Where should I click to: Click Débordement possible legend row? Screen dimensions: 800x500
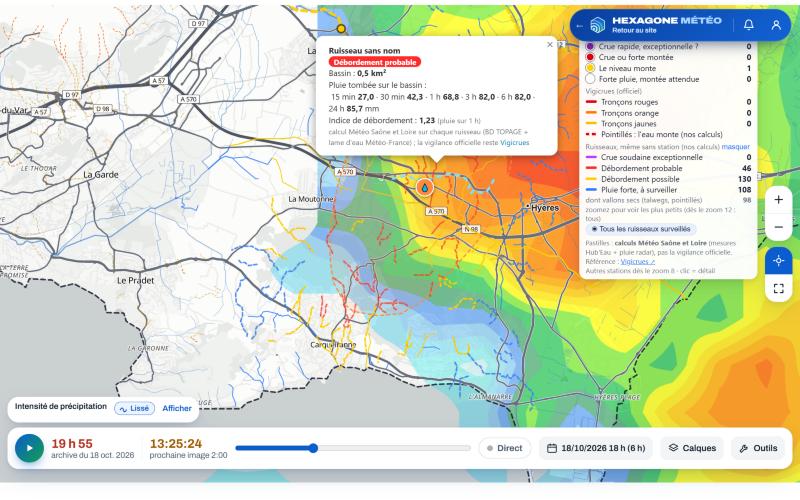[x=668, y=179]
